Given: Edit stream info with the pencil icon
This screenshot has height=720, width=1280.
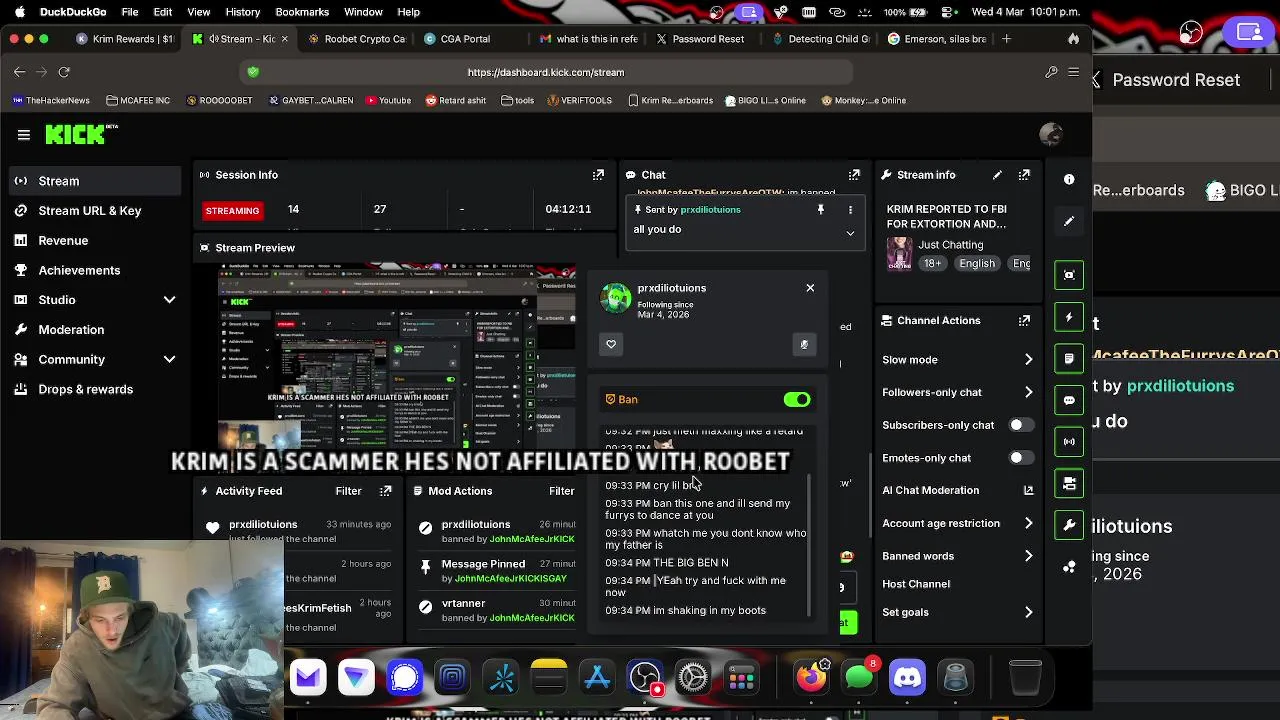Looking at the screenshot, I should 997,174.
